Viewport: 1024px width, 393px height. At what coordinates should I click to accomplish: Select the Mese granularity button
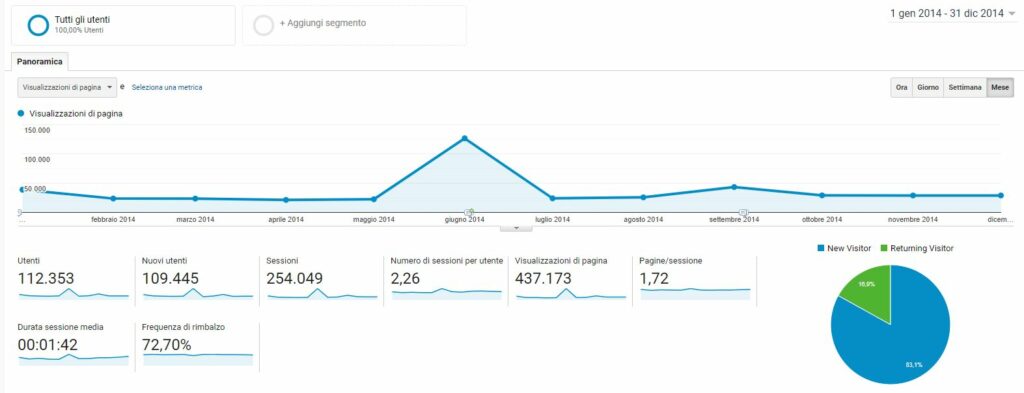[1000, 87]
